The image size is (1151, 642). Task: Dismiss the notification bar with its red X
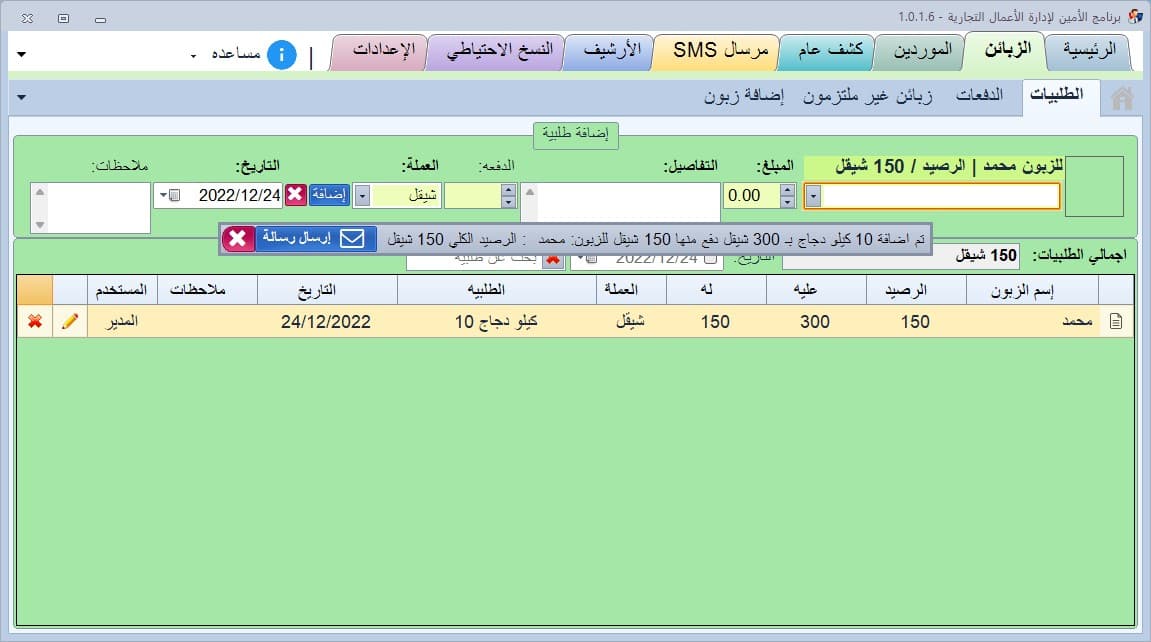[238, 238]
